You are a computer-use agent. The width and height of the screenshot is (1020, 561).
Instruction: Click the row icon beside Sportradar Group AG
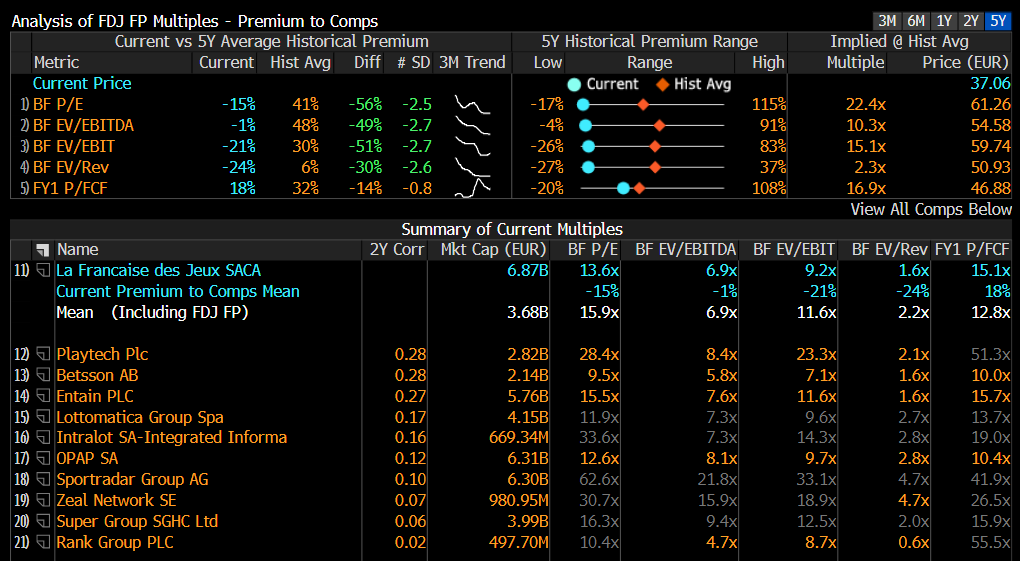pyautogui.click(x=43, y=479)
